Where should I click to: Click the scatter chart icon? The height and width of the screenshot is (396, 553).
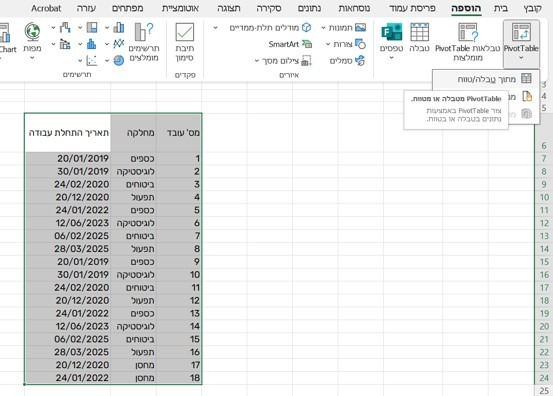pyautogui.click(x=92, y=61)
